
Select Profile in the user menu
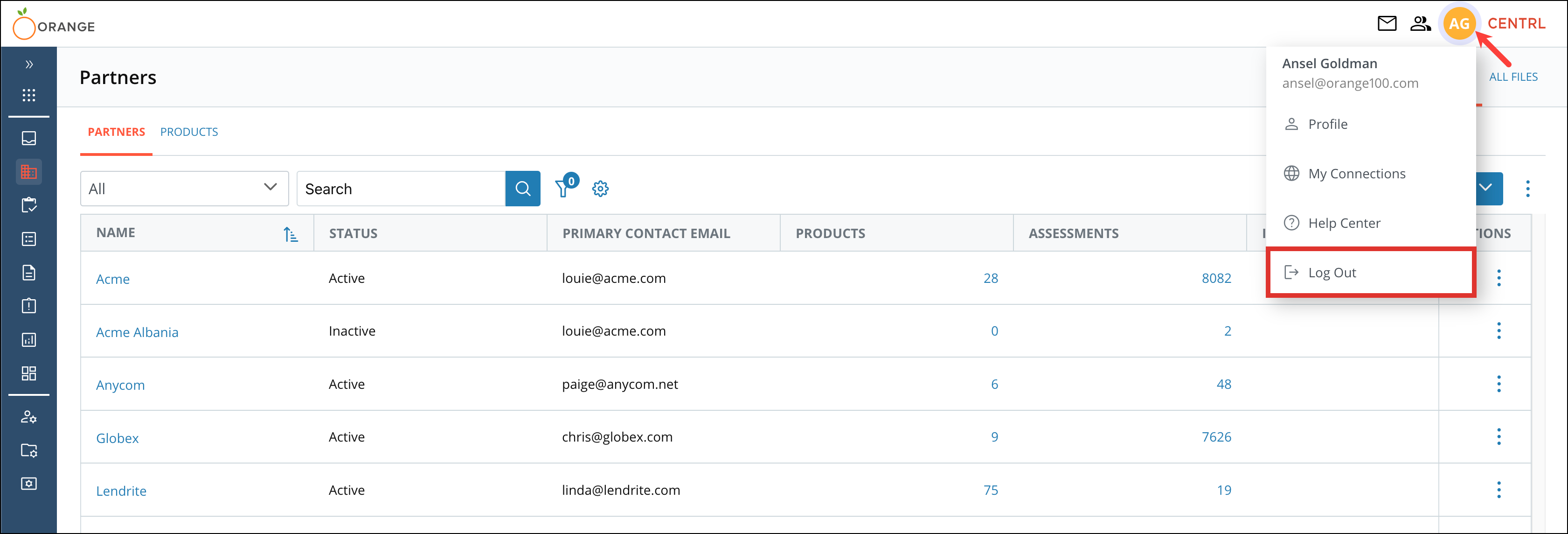point(1327,124)
